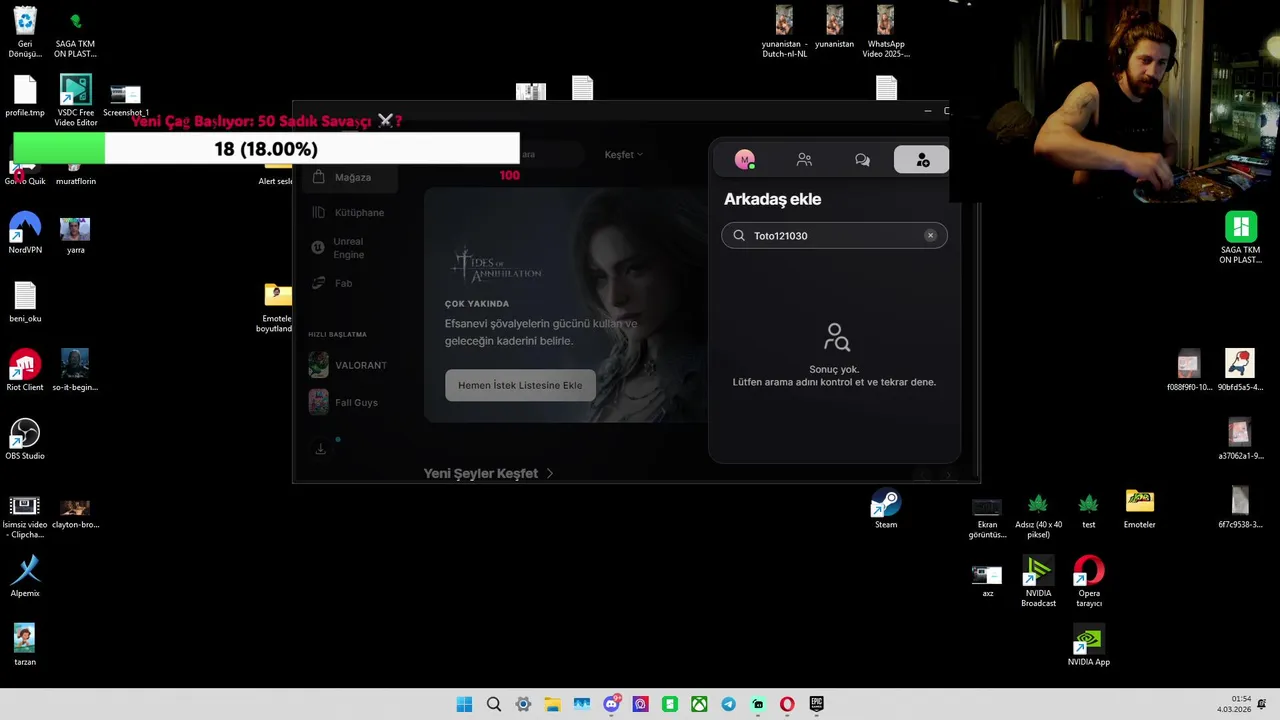Open Riot Client desktop shortcut

point(25,370)
